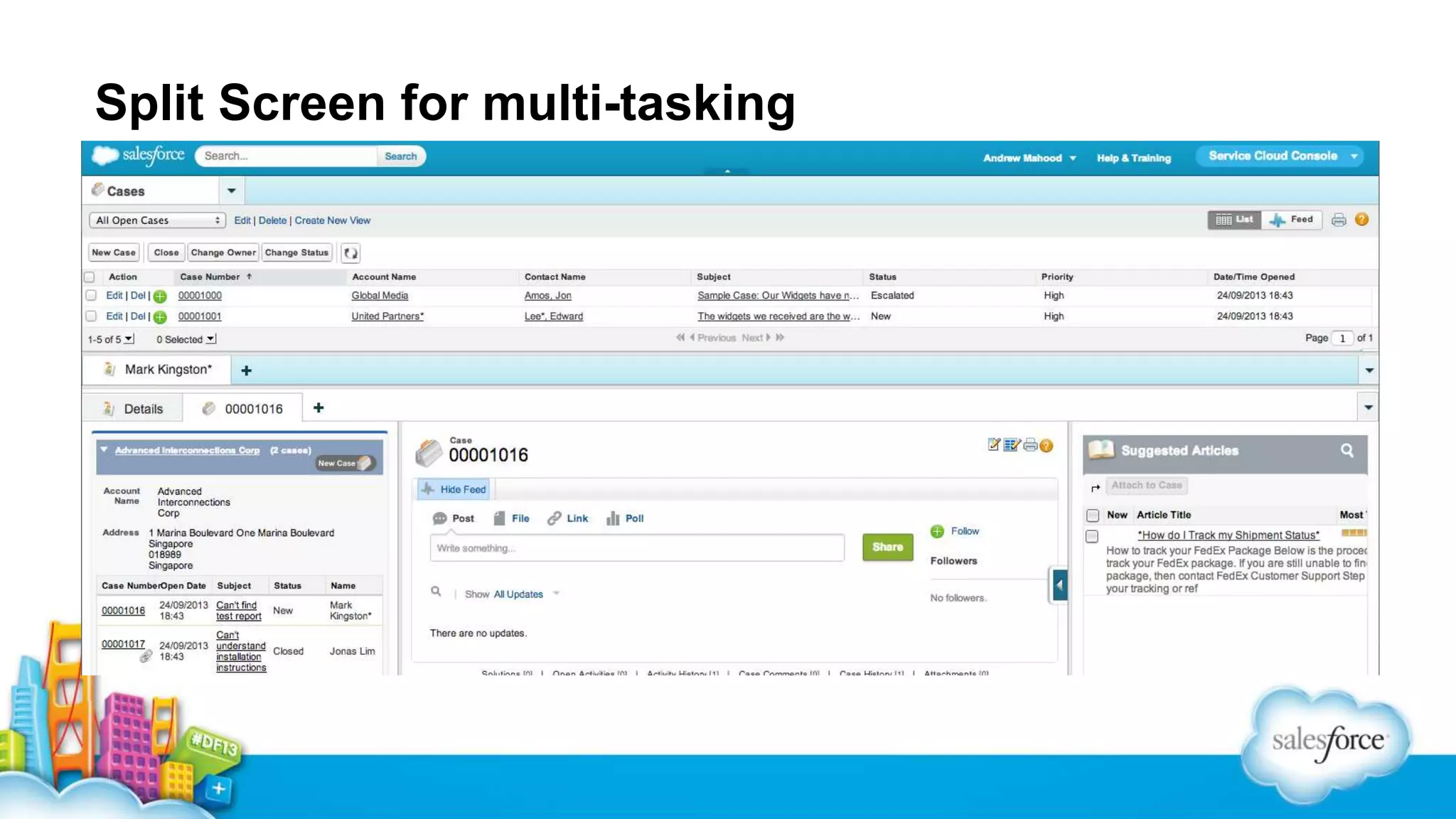Click the Change Status button

coord(296,252)
